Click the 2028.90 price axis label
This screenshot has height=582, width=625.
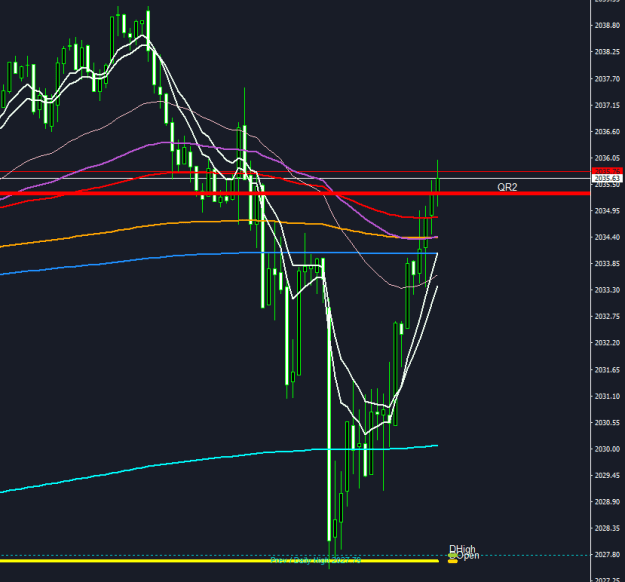[x=607, y=502]
